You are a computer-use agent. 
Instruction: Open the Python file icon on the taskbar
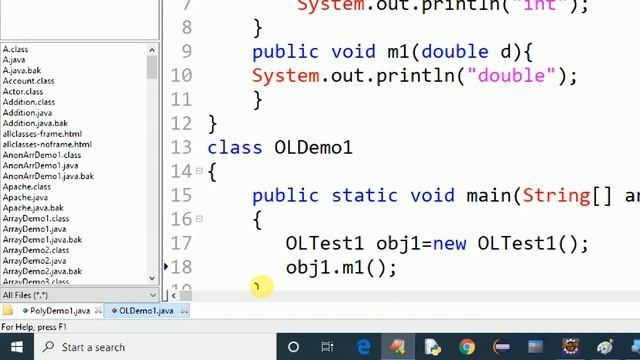coord(433,347)
